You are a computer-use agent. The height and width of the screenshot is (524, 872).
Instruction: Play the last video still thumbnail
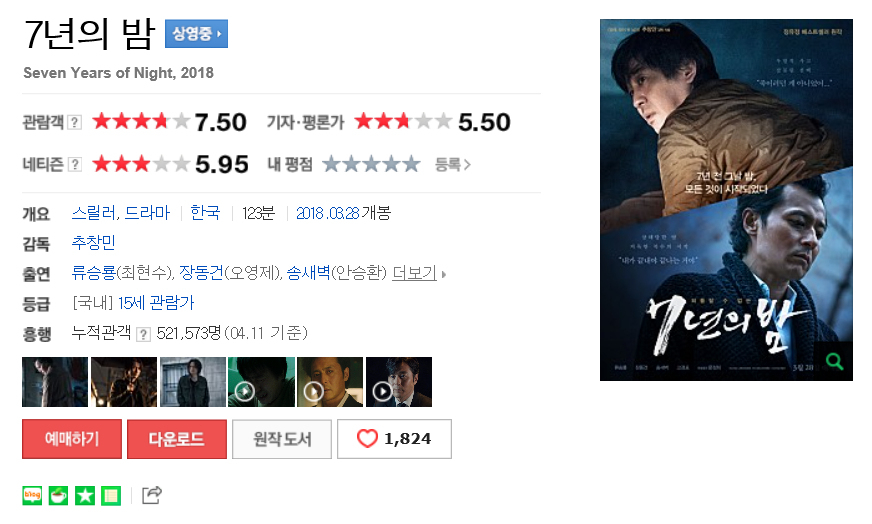399,382
